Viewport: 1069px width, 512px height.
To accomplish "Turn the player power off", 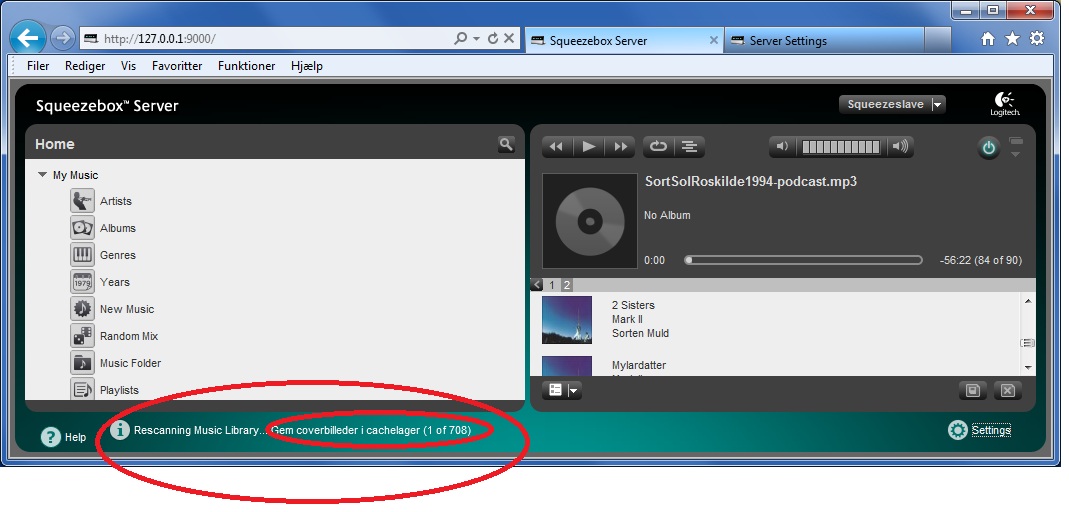I will coord(988,148).
